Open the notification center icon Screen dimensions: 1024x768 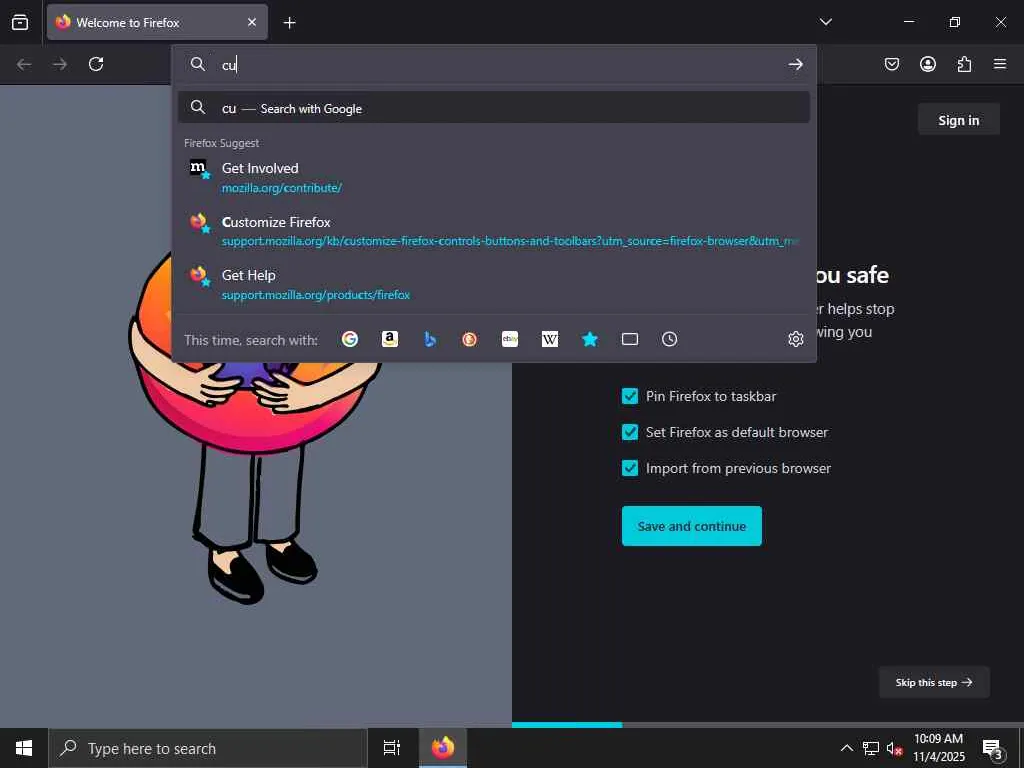tap(992, 748)
